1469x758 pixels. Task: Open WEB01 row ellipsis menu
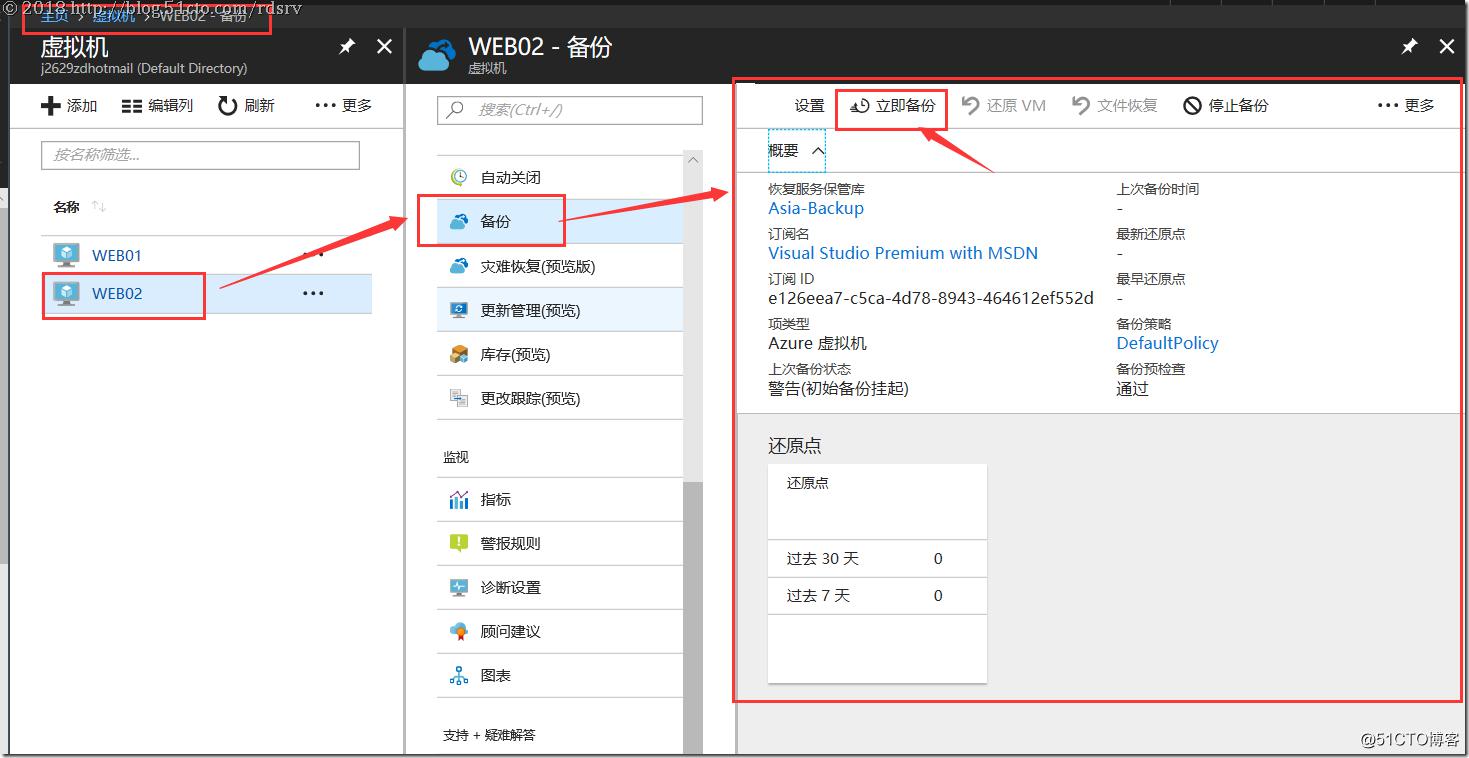click(x=313, y=255)
